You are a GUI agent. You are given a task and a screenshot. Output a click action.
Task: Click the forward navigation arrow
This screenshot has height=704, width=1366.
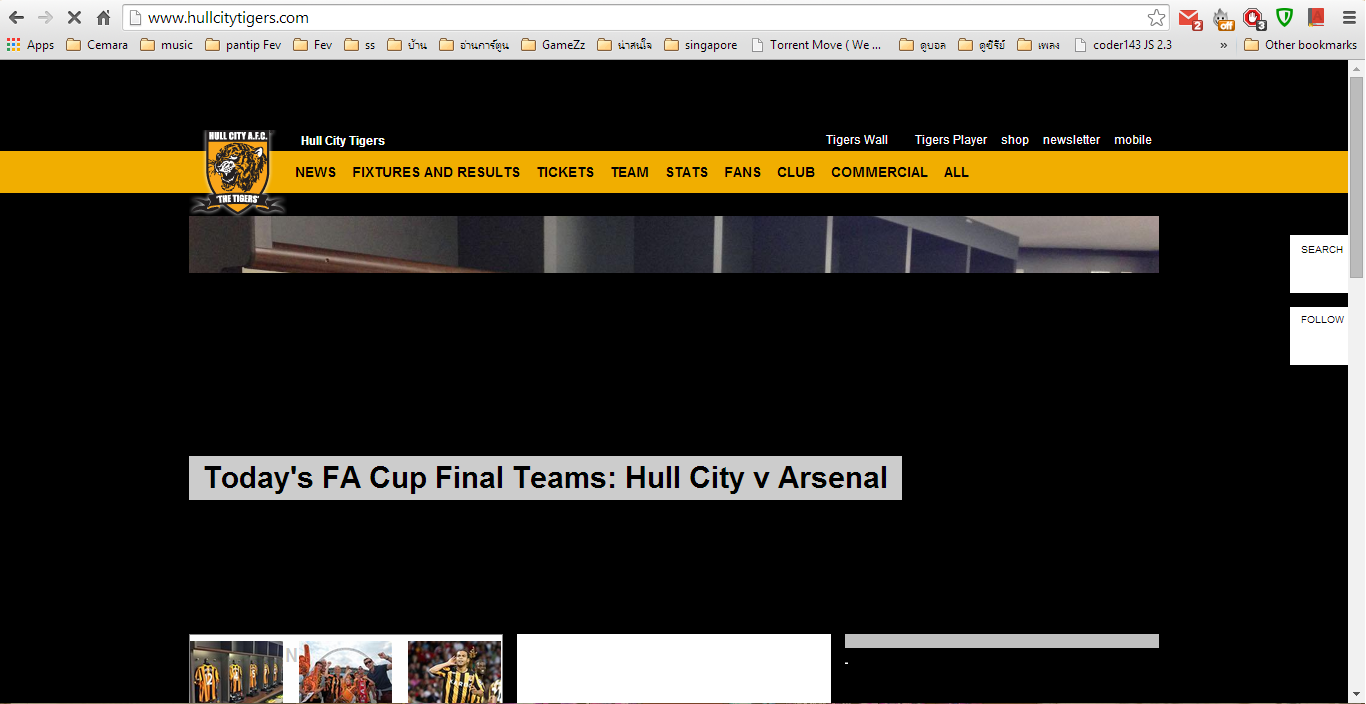point(45,18)
